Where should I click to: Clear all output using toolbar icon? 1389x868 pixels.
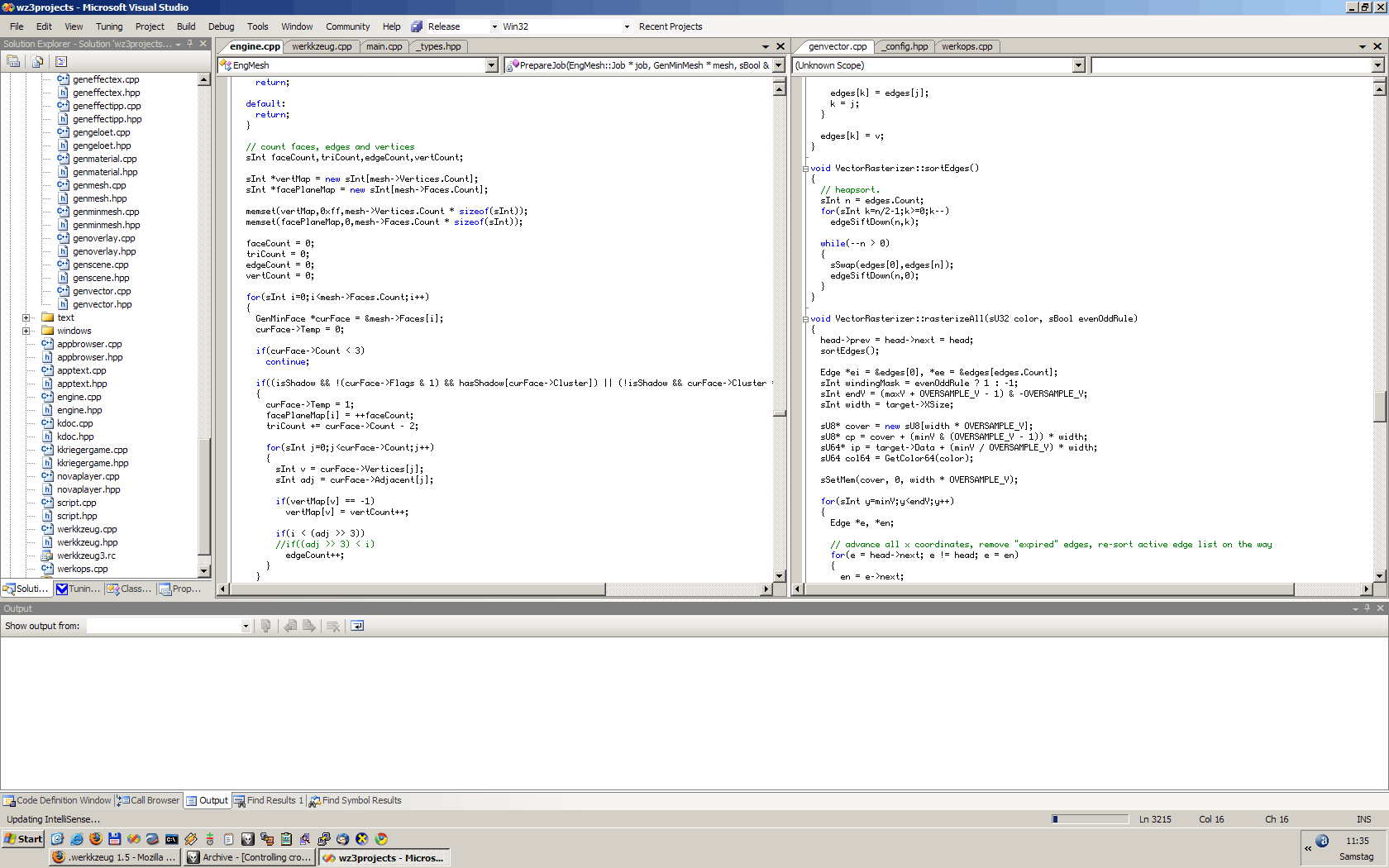333,626
